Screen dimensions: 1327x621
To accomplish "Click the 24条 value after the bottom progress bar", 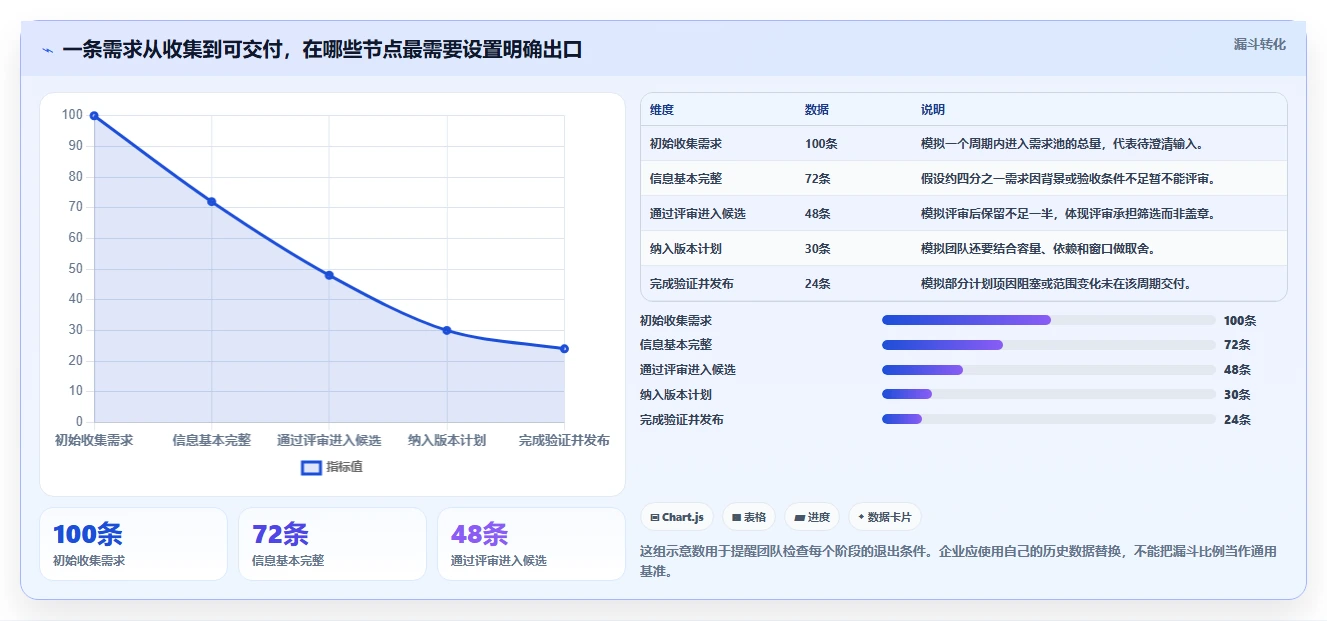I will (1237, 420).
